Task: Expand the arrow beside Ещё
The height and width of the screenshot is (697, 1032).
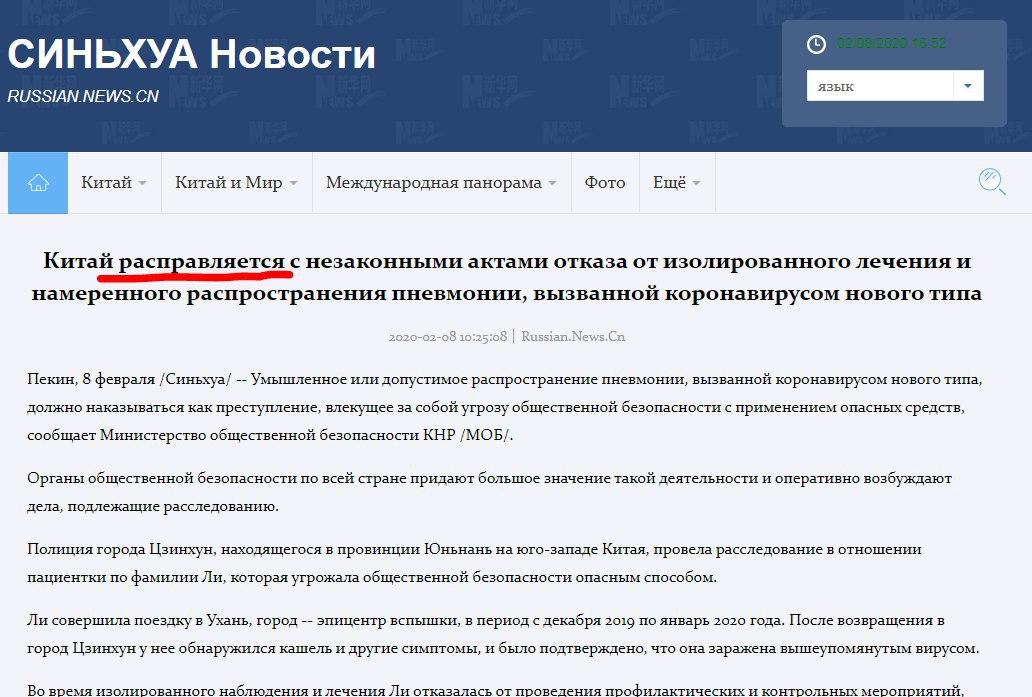Action: point(696,183)
